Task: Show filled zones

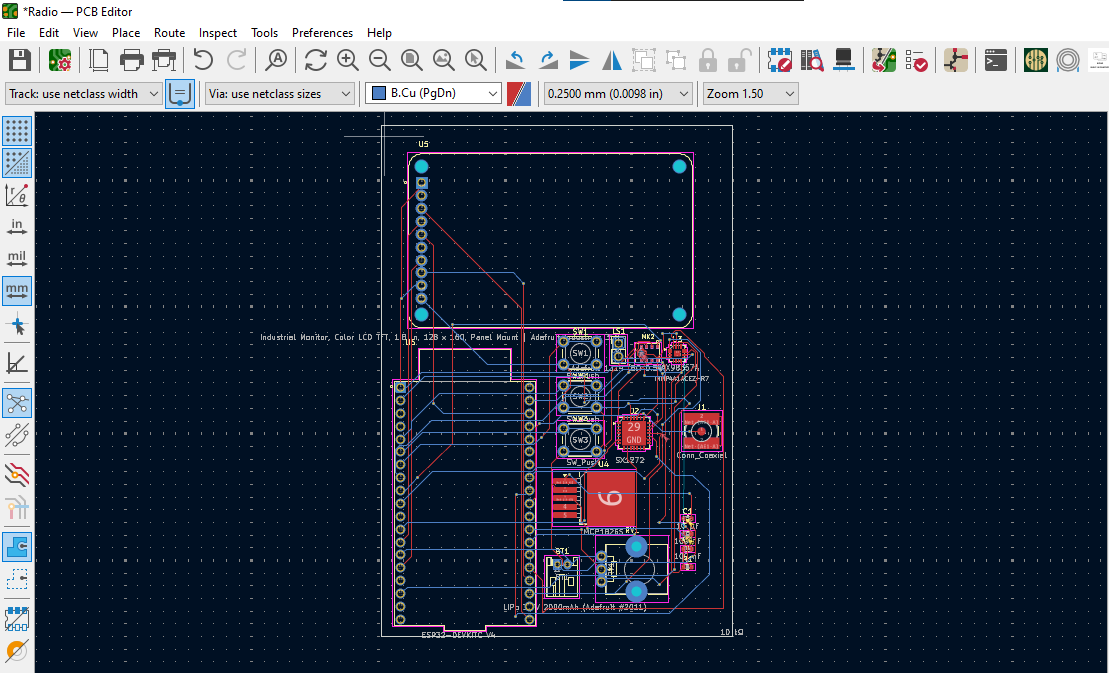Action: click(17, 547)
